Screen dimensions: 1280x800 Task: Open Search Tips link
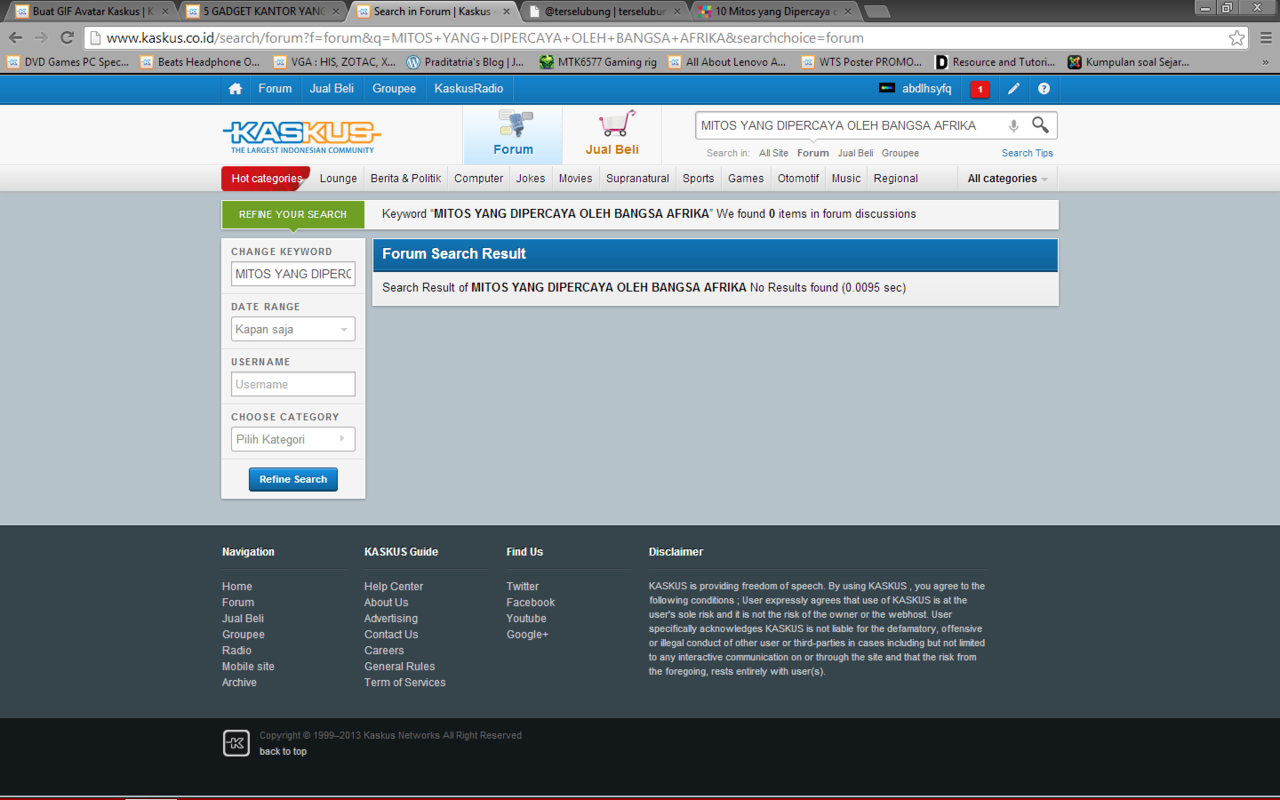tap(1027, 153)
